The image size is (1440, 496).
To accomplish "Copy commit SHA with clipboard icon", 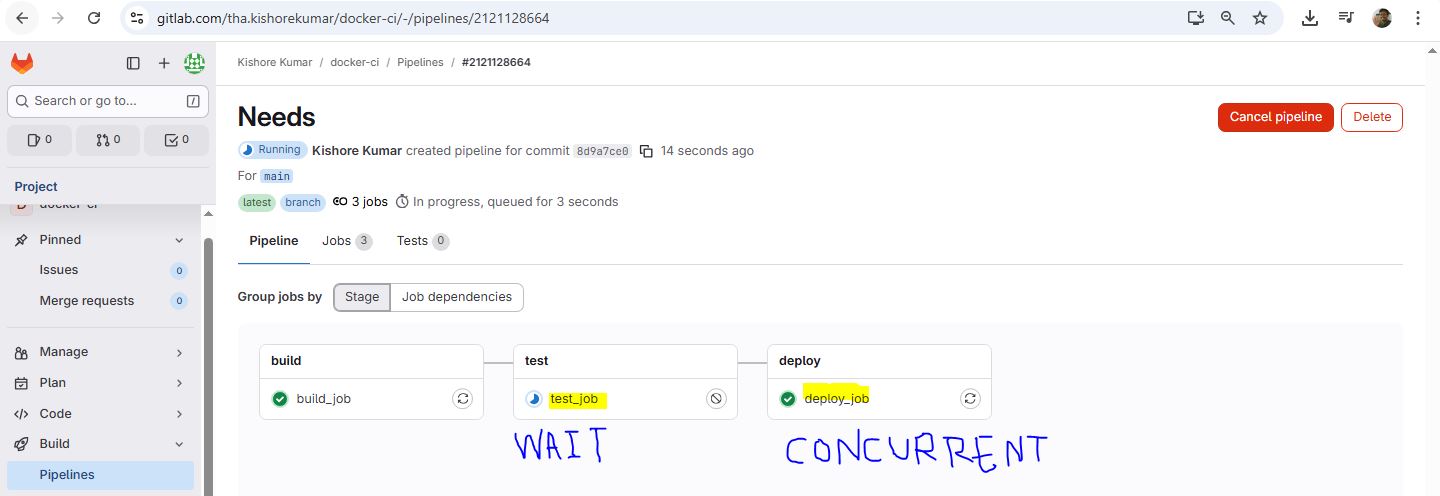I will tap(646, 151).
